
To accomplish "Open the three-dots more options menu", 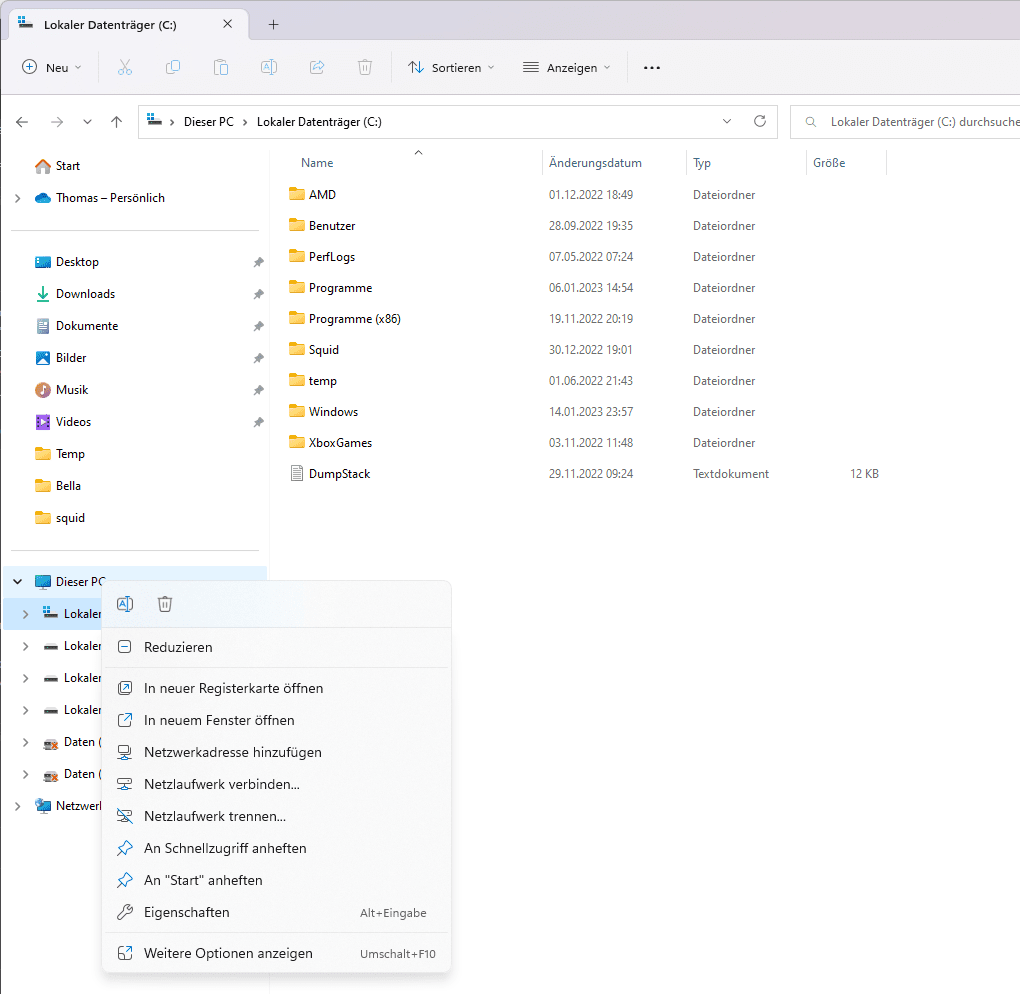I will coord(652,68).
